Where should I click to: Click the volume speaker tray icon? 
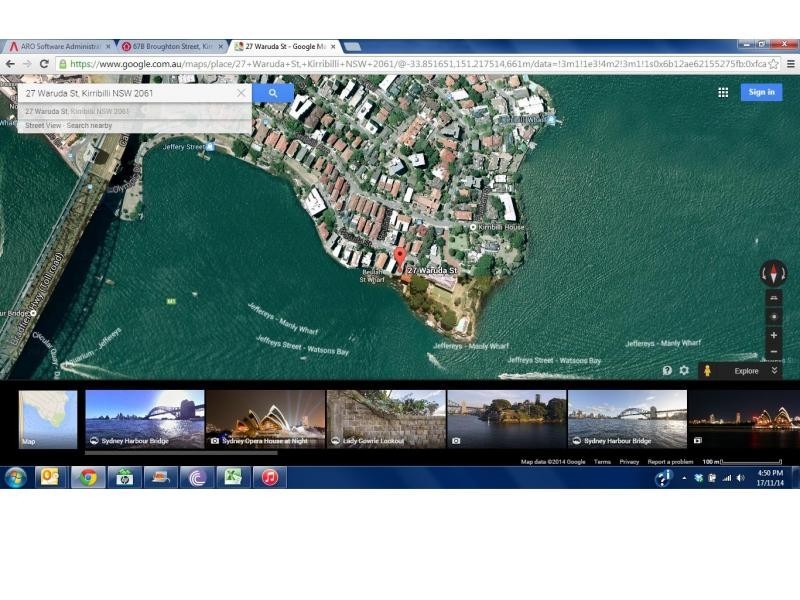741,478
